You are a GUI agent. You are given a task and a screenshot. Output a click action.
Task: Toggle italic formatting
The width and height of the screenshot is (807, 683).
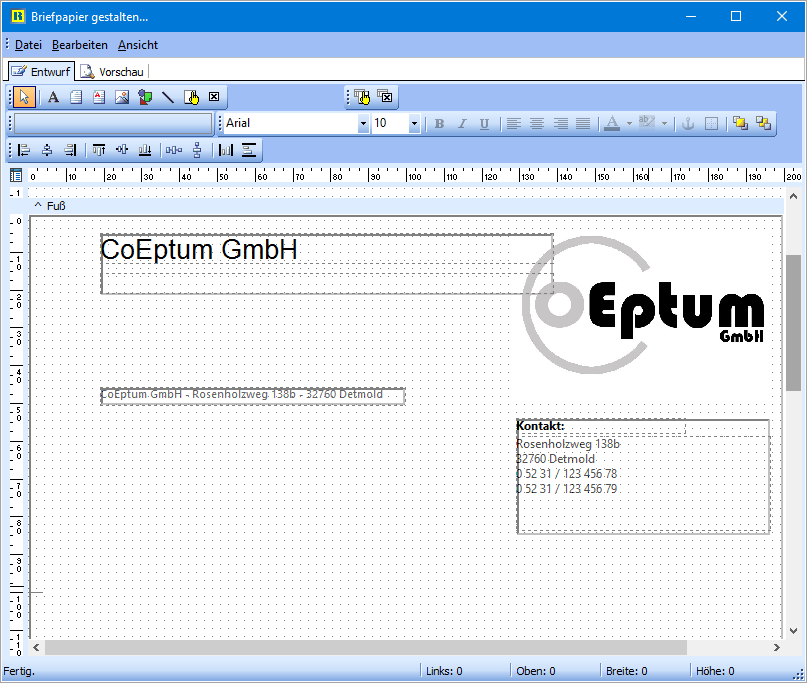(462, 124)
